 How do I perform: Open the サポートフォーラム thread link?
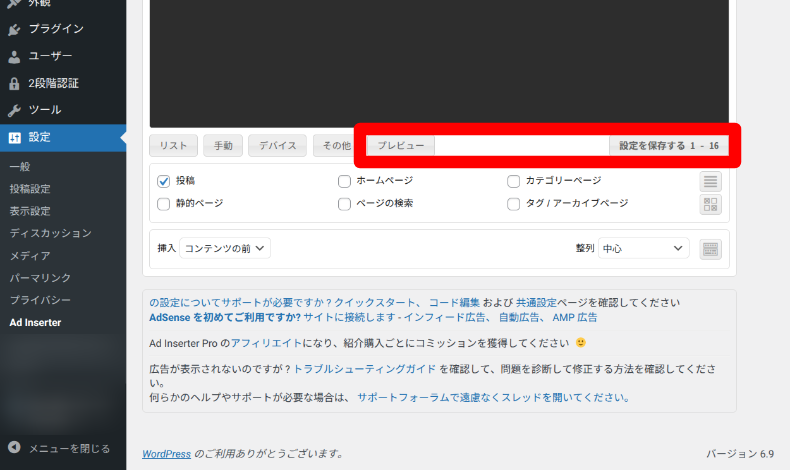click(493, 397)
